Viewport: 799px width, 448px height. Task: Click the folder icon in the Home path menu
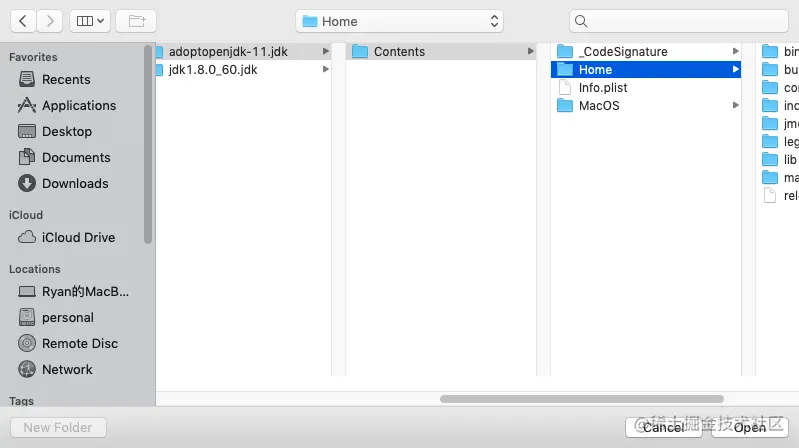pyautogui.click(x=310, y=21)
